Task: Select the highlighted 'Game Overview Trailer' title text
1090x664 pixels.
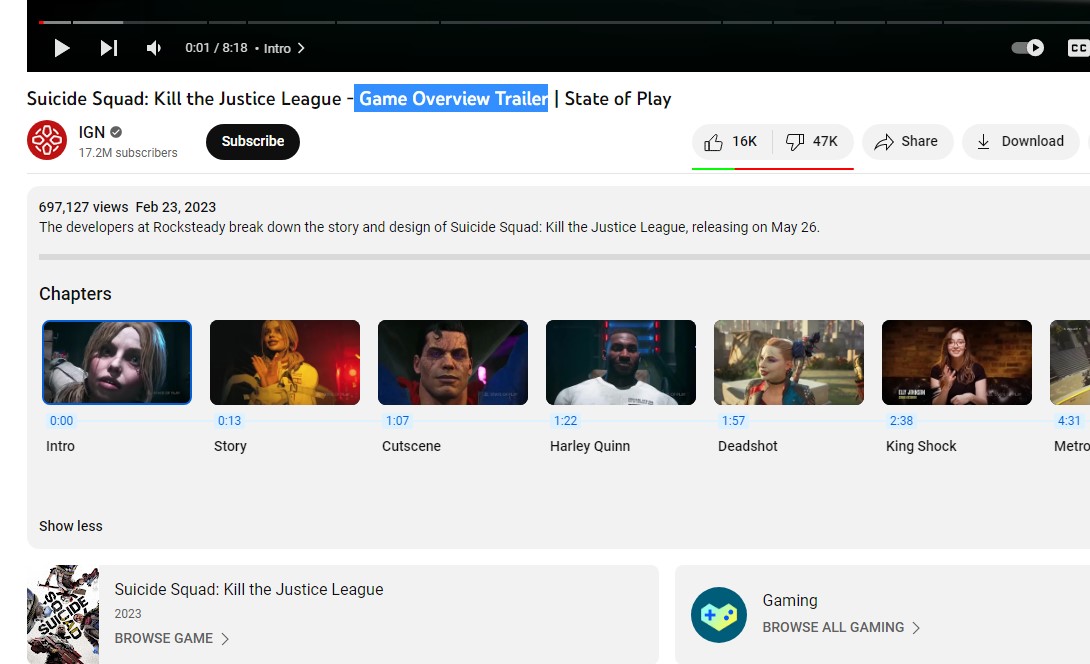Action: click(451, 99)
